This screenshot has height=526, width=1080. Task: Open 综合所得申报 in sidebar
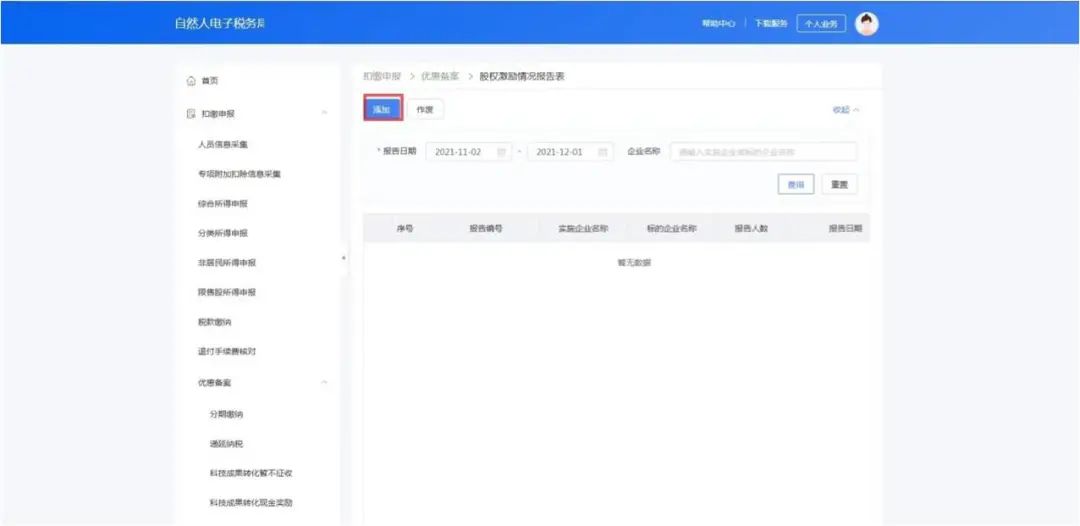[222, 204]
